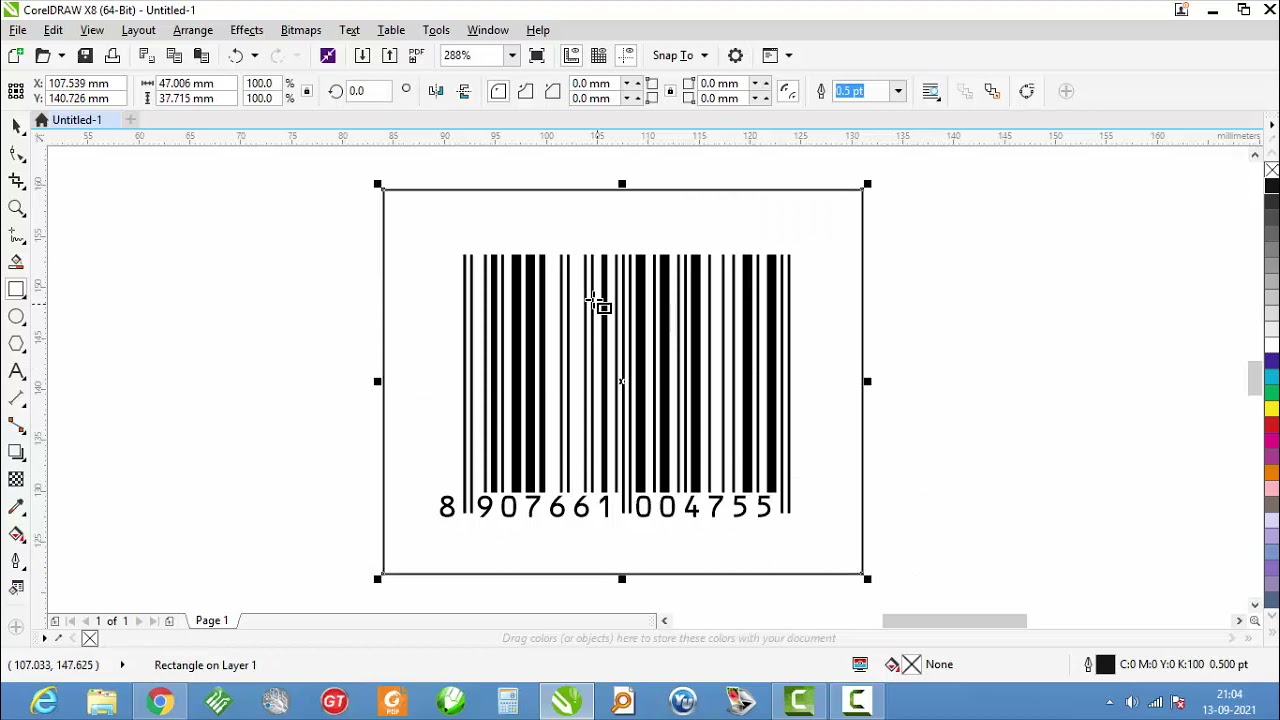Select the Shape edit tool
Viewport: 1280px width, 720px height.
(x=16, y=153)
